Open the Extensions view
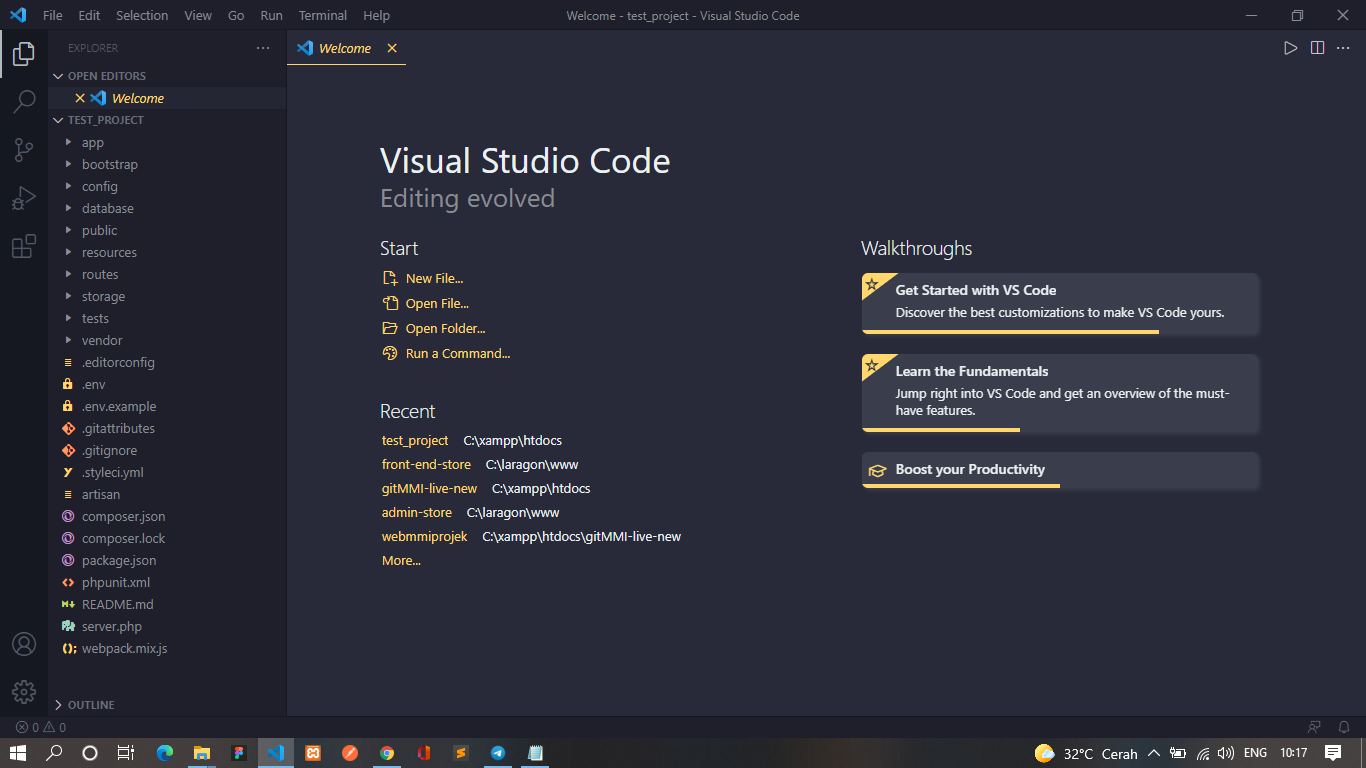Viewport: 1366px width, 768px height. point(24,246)
